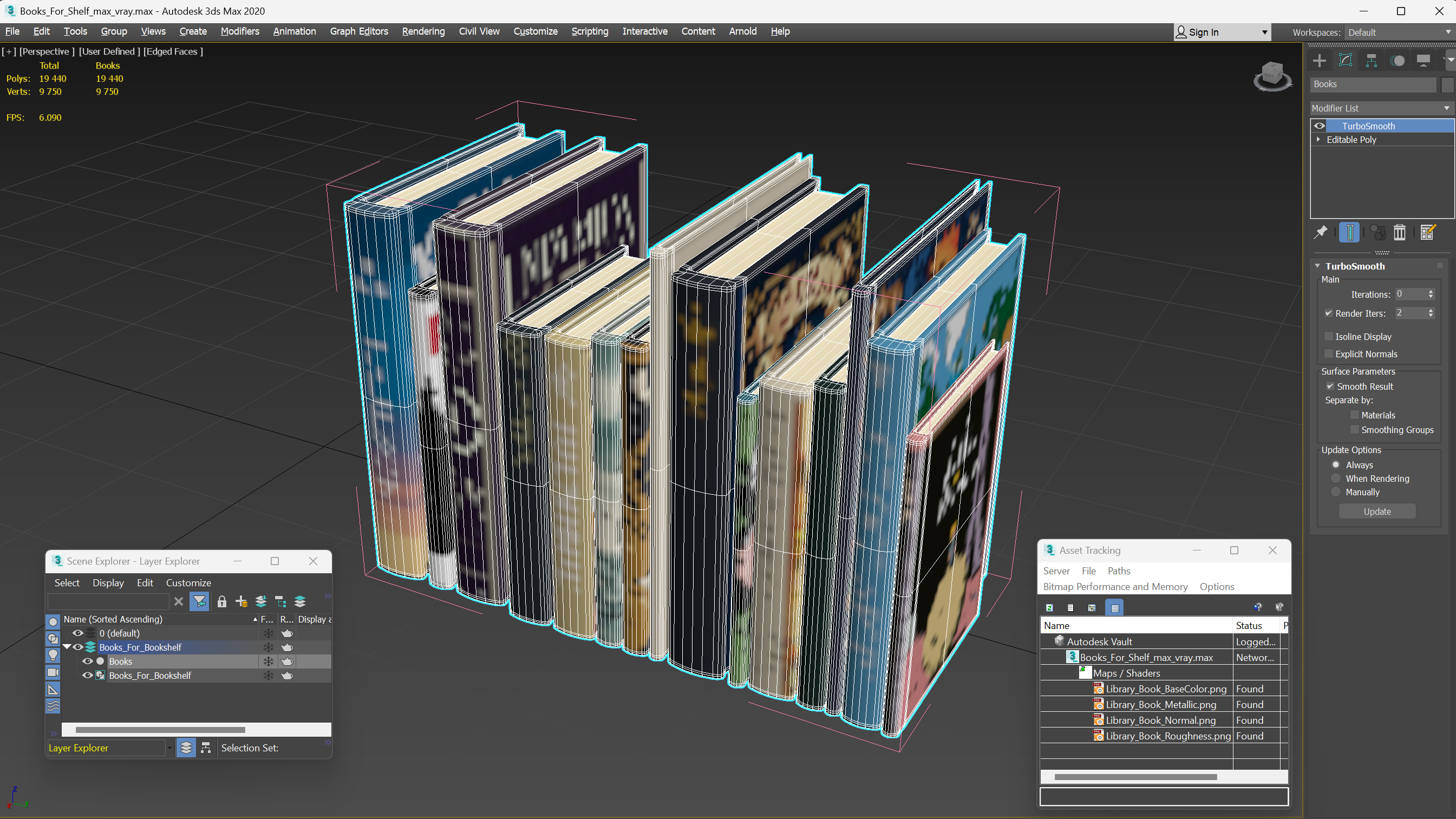This screenshot has height=819, width=1456.
Task: Click Make Unique icon under modifier stack
Action: point(1378,232)
